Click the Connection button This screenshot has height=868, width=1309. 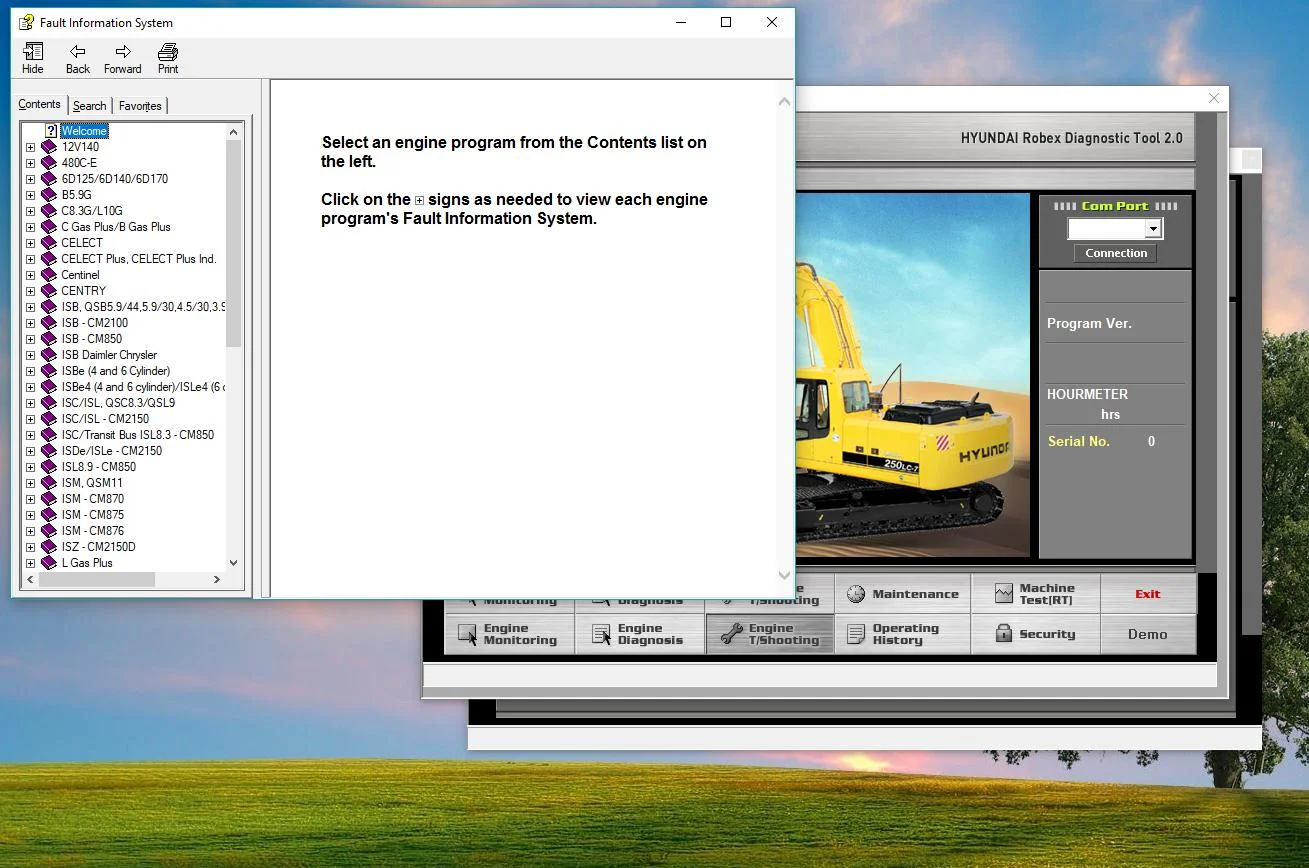click(1116, 253)
